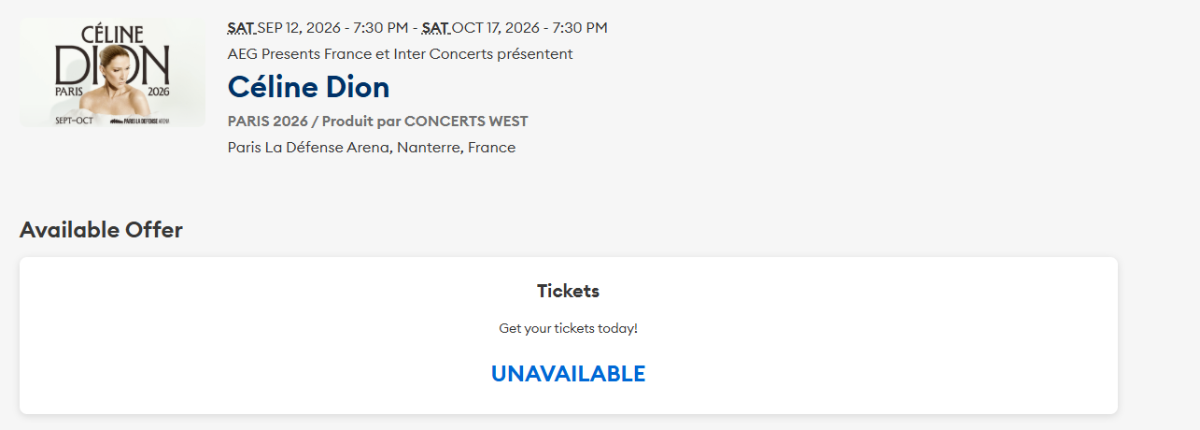This screenshot has height=430, width=1200.
Task: Click the DION lettering on the poster image
Action: (x=112, y=66)
